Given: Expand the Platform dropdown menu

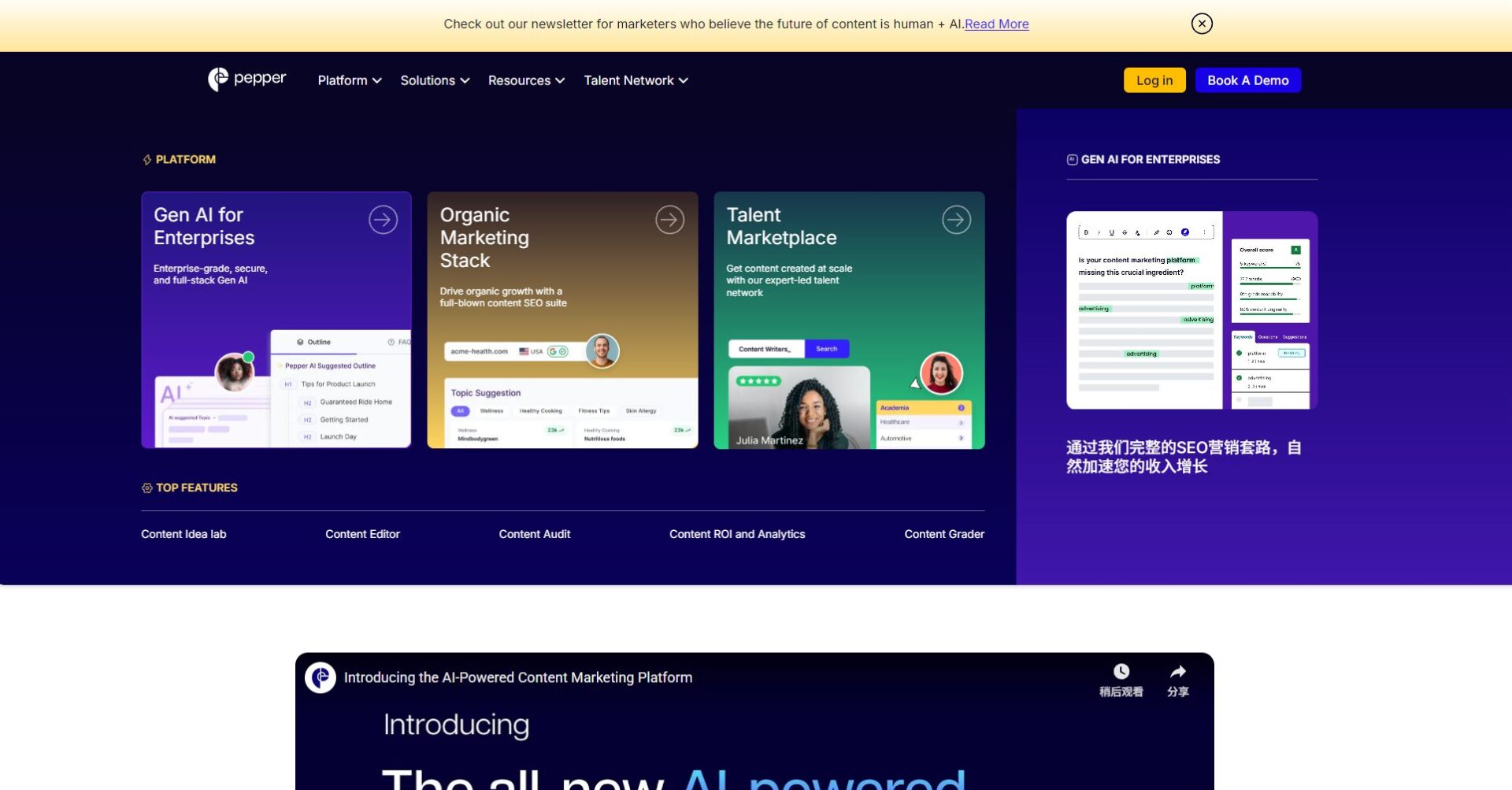Looking at the screenshot, I should point(348,80).
